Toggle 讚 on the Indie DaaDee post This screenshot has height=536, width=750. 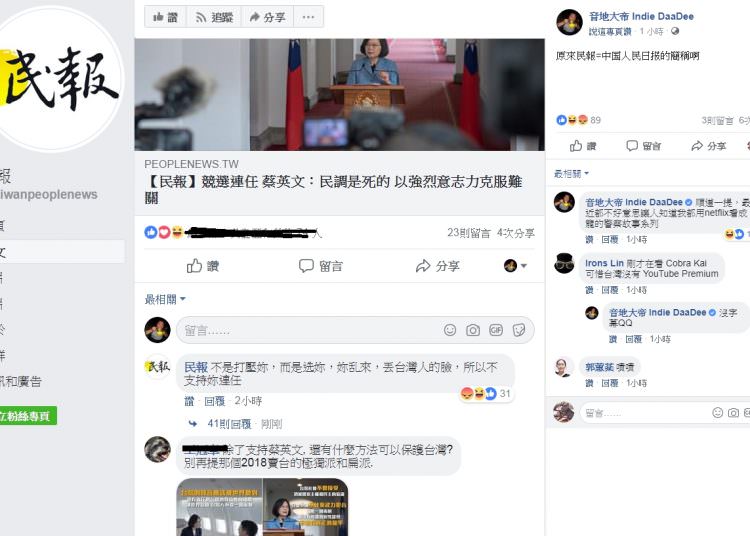(x=583, y=146)
